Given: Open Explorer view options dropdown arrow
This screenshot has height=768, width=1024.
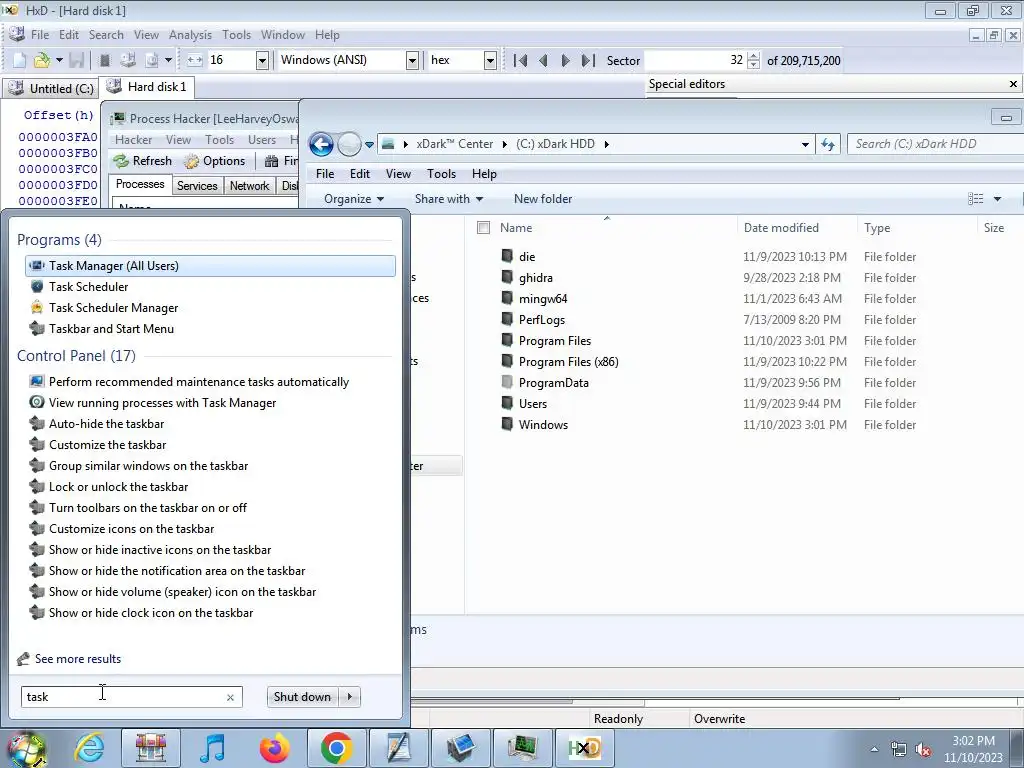Looking at the screenshot, I should pos(997,199).
